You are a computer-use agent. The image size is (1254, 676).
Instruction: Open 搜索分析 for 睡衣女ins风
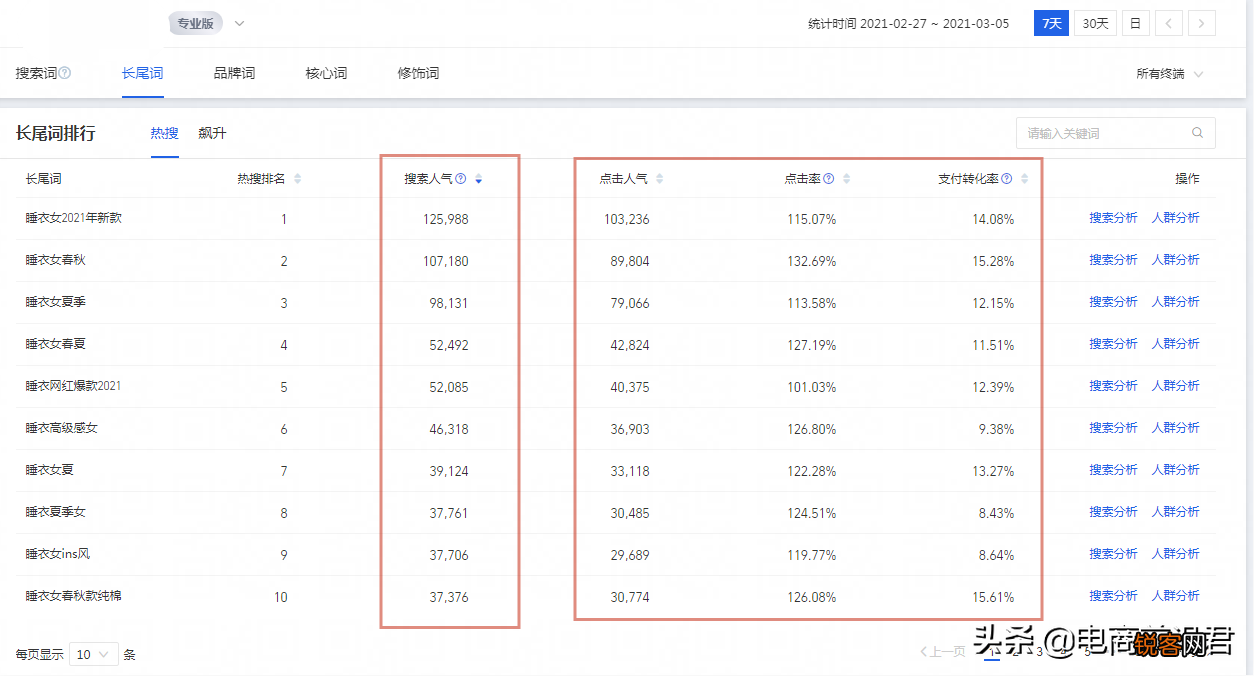point(1113,554)
